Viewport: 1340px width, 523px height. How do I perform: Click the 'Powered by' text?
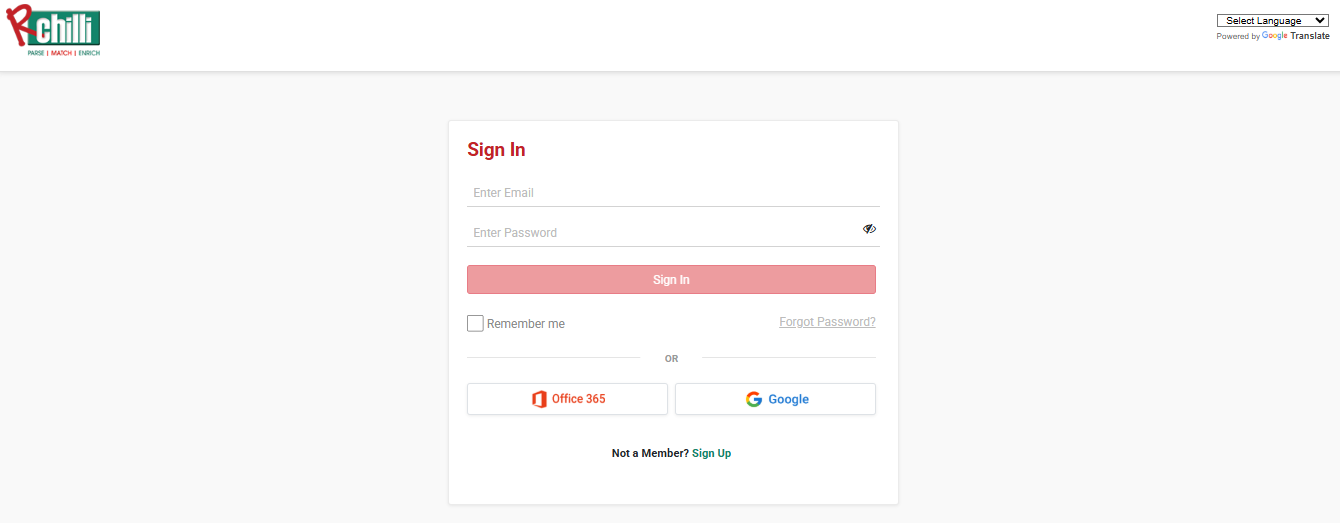coord(1238,36)
